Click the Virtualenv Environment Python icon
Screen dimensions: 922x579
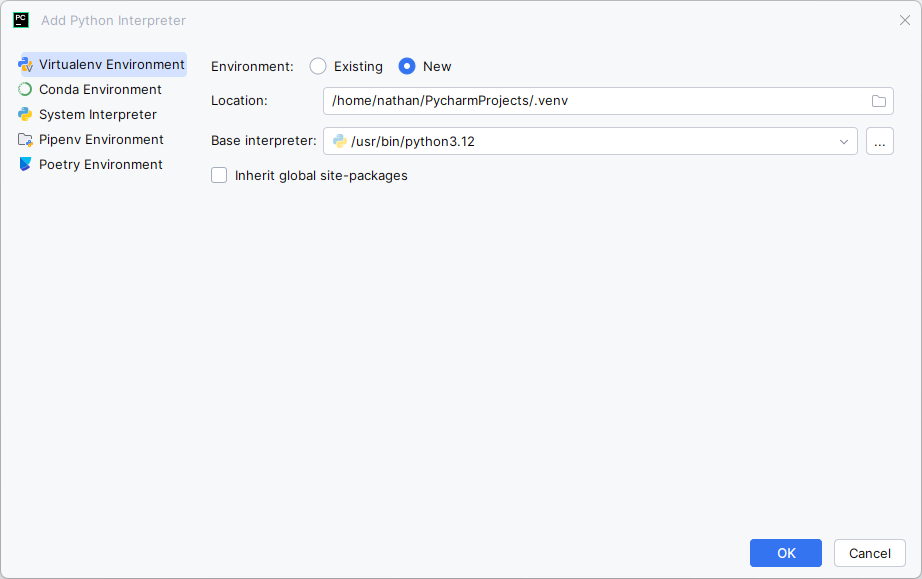[x=26, y=65]
